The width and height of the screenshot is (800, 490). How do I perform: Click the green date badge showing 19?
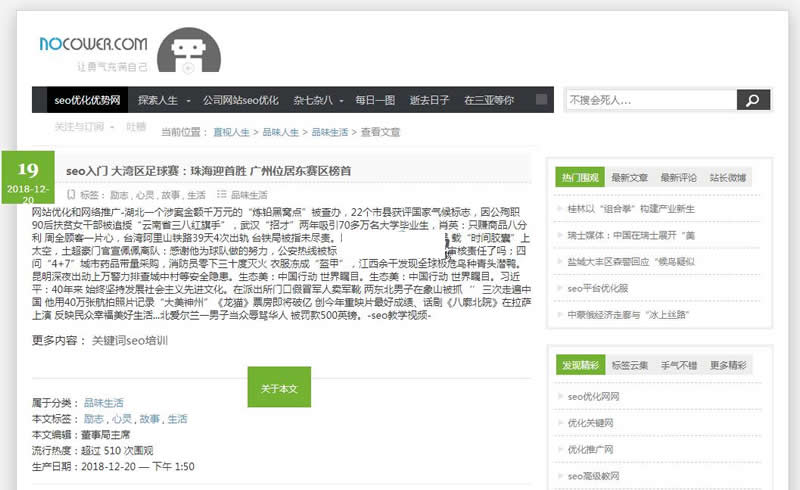(x=28, y=177)
